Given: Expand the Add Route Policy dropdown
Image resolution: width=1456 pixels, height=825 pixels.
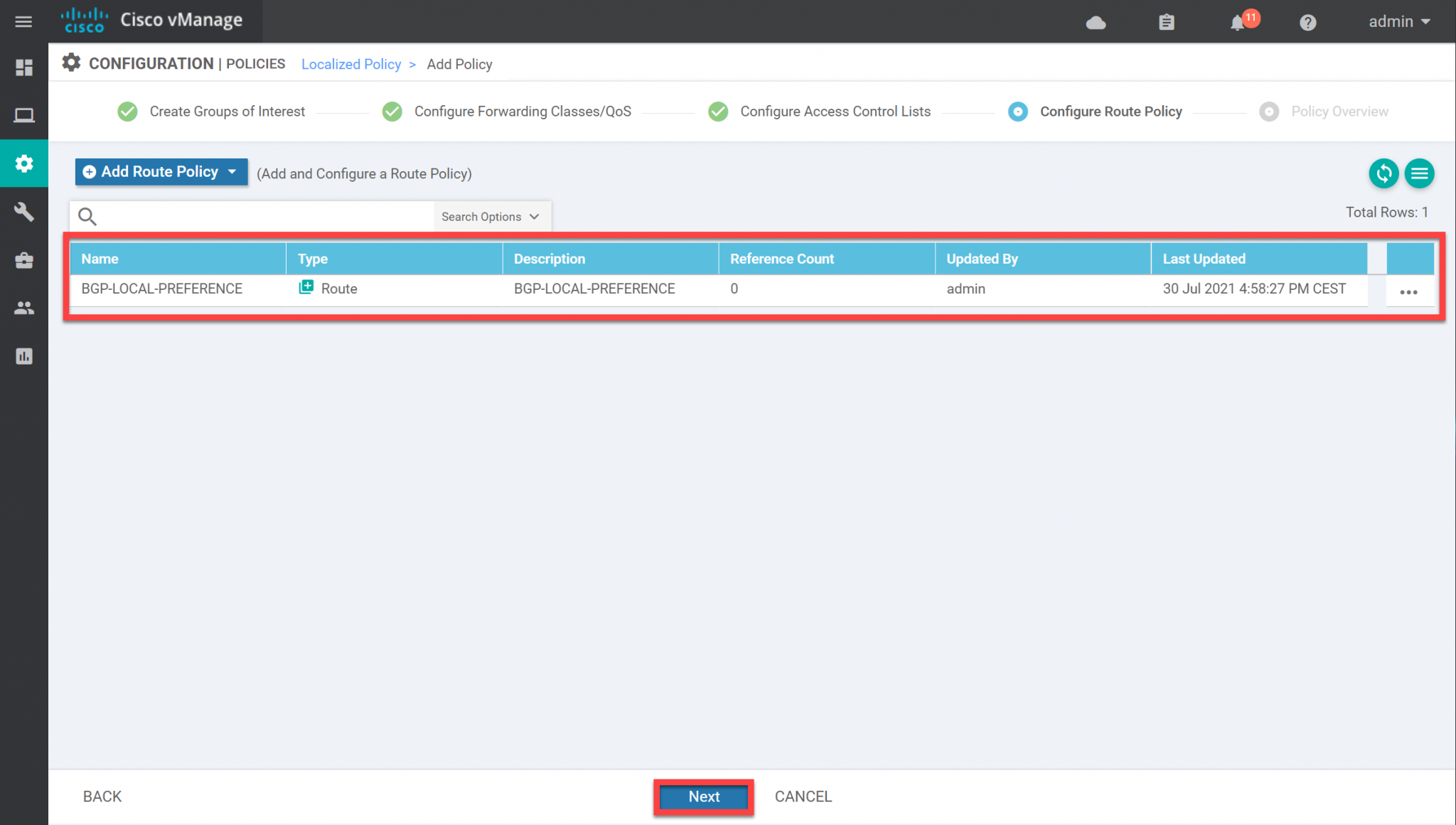Looking at the screenshot, I should coord(161,172).
